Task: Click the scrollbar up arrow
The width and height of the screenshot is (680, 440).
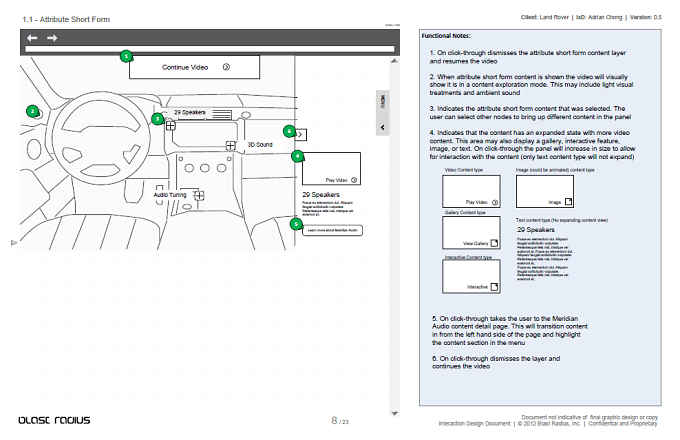Action: 394,61
